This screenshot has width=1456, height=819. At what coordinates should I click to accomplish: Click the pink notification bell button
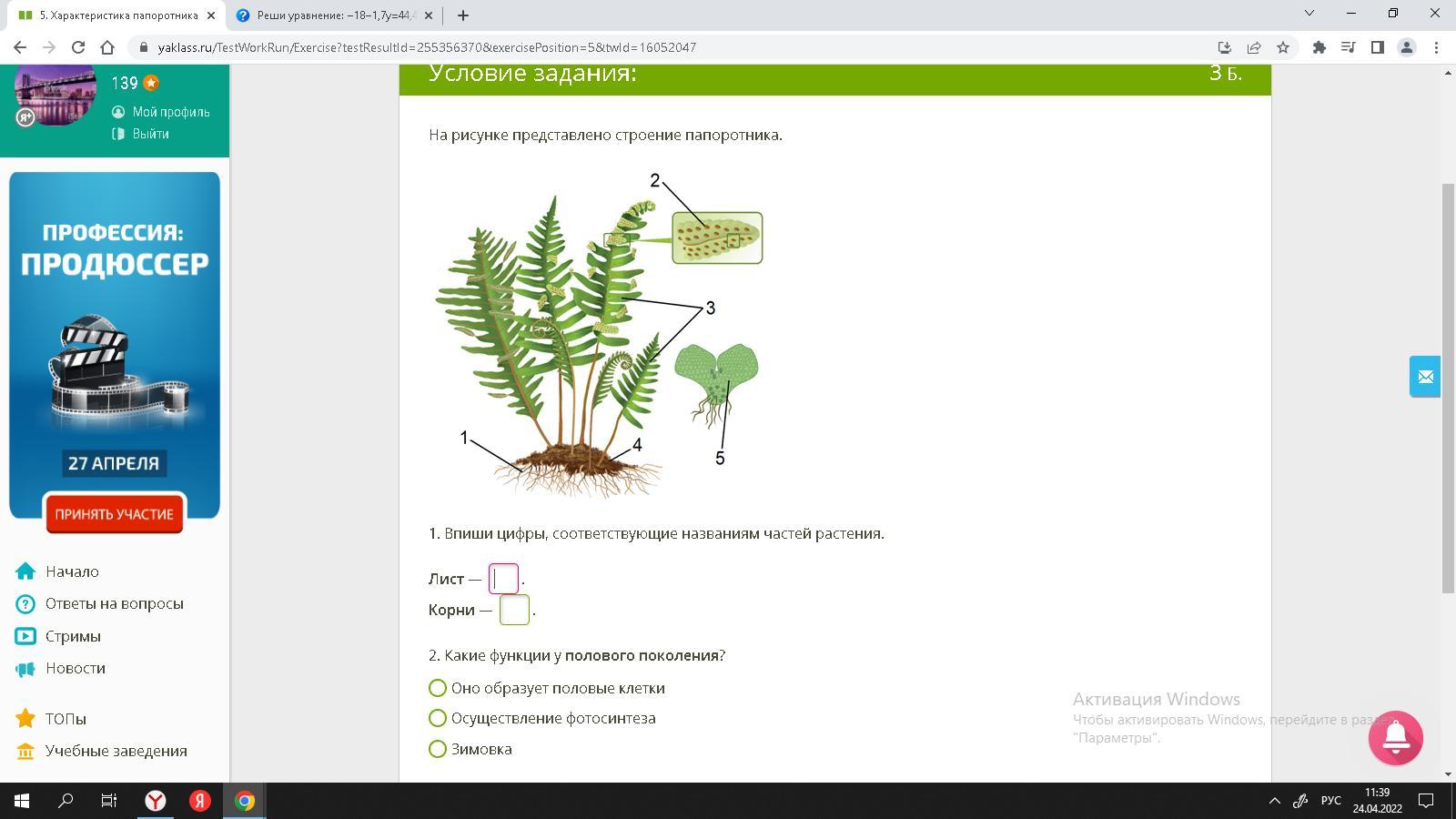point(1395,738)
